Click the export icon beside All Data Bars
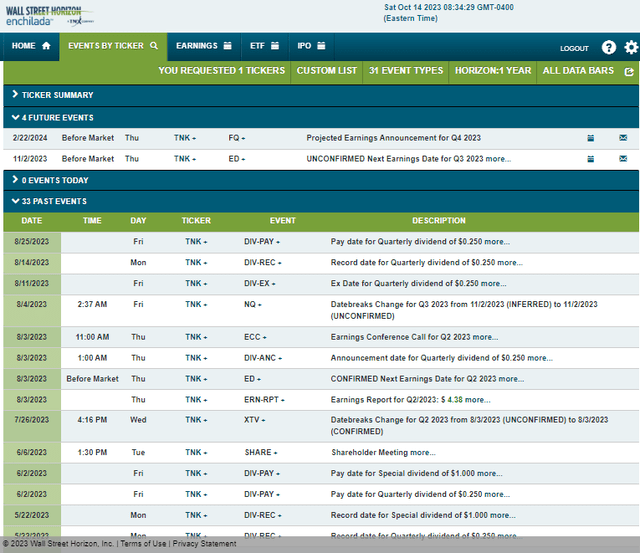Image resolution: width=640 pixels, height=553 pixels. pyautogui.click(x=629, y=72)
